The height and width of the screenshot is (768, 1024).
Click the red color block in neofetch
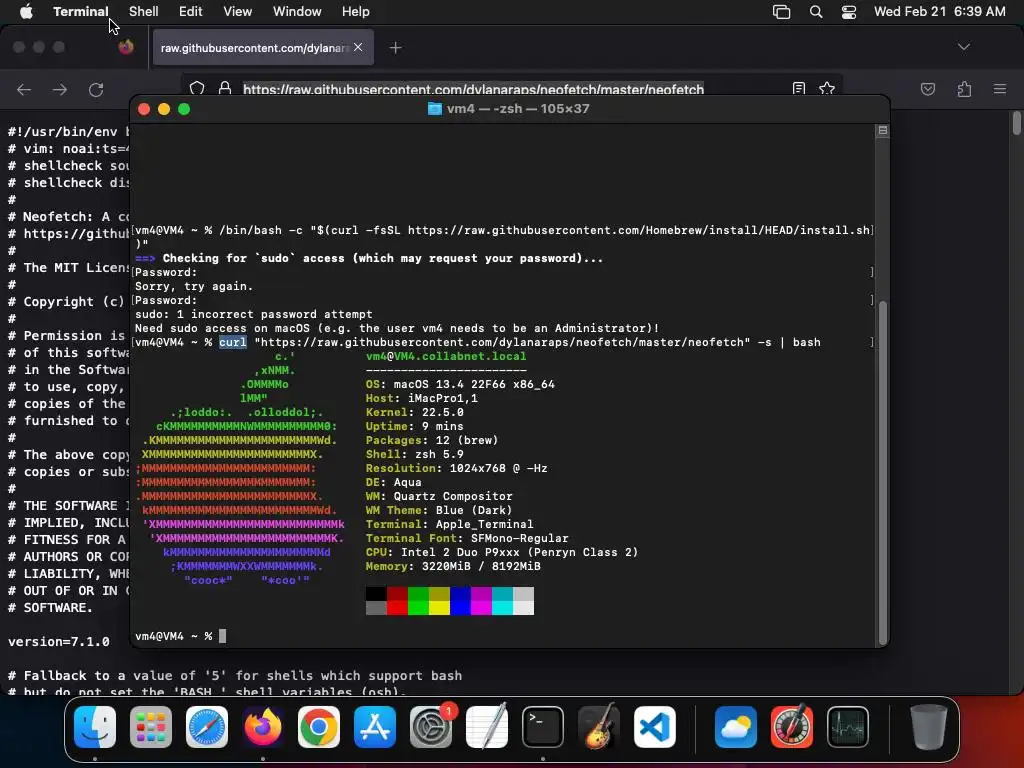(397, 601)
